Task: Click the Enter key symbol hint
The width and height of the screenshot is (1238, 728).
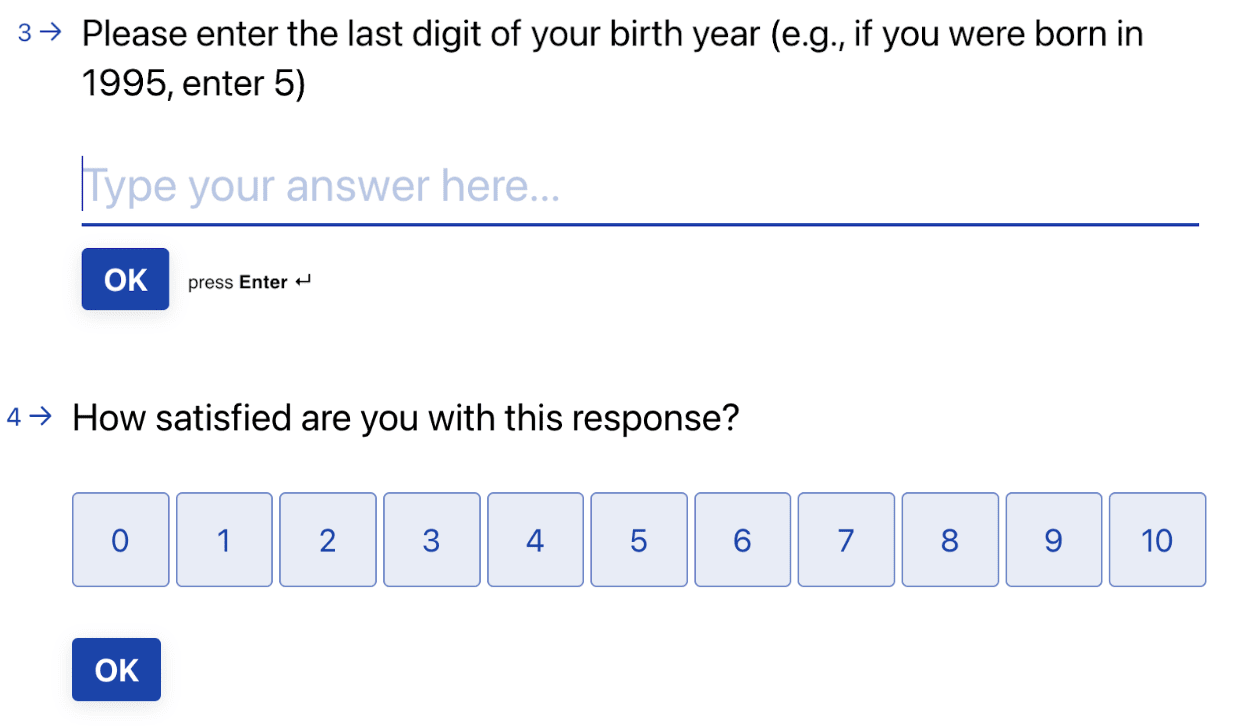Action: point(303,282)
